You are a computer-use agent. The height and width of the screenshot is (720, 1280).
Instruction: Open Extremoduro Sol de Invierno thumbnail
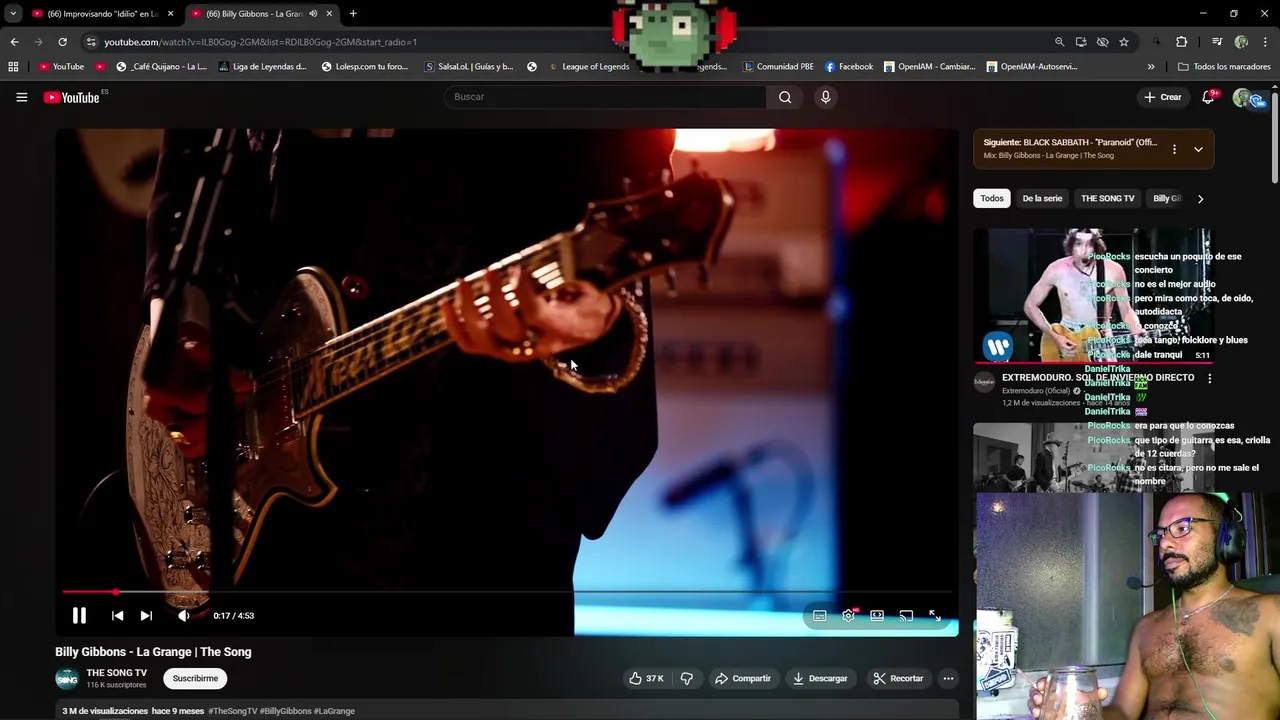[x=1092, y=296]
